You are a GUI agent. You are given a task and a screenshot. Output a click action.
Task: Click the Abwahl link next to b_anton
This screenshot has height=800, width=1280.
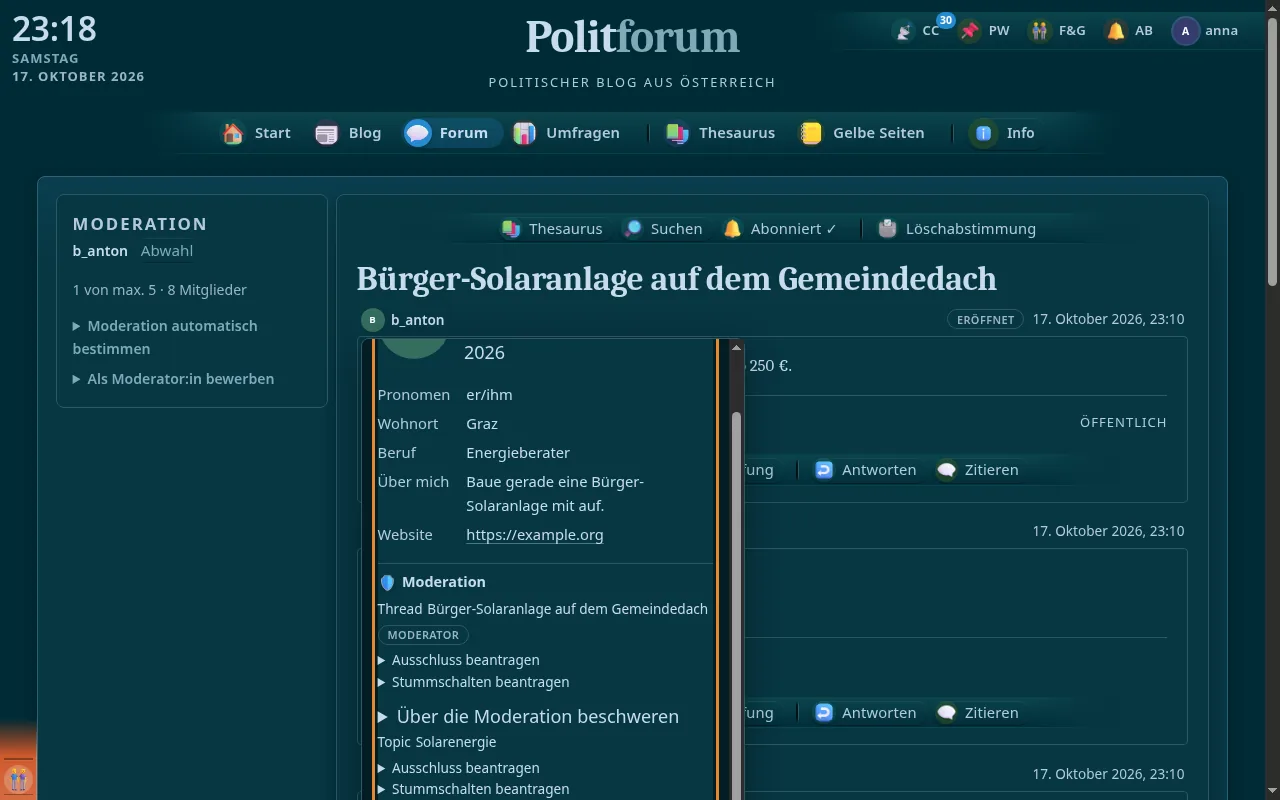(167, 251)
